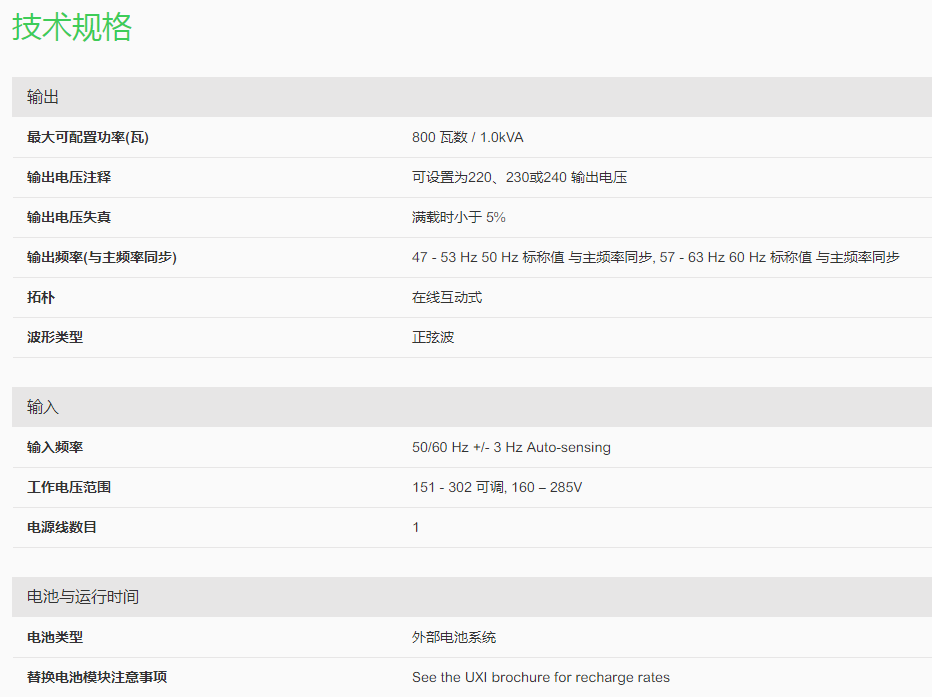Collapse the 电池与运行时间 section header
Image resolution: width=932 pixels, height=697 pixels.
[x=83, y=597]
